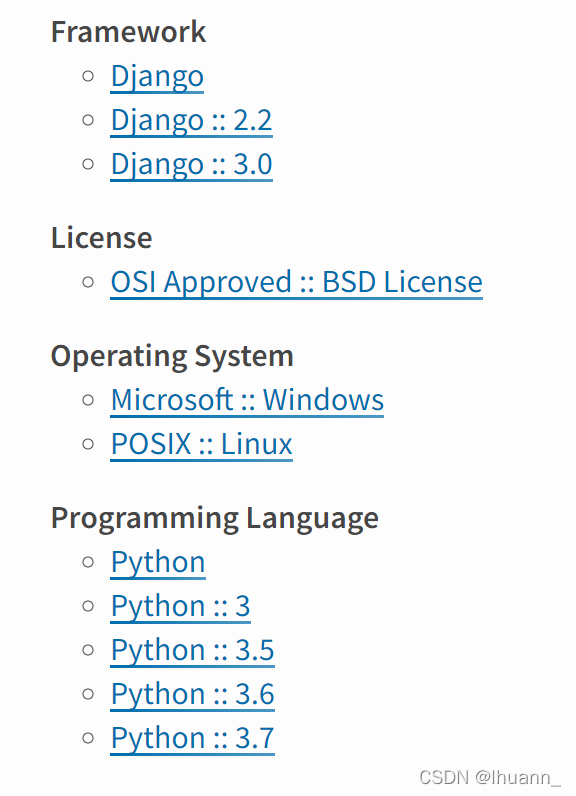This screenshot has height=796, width=576.
Task: Open the Django :: 2.2 link
Action: (x=191, y=120)
